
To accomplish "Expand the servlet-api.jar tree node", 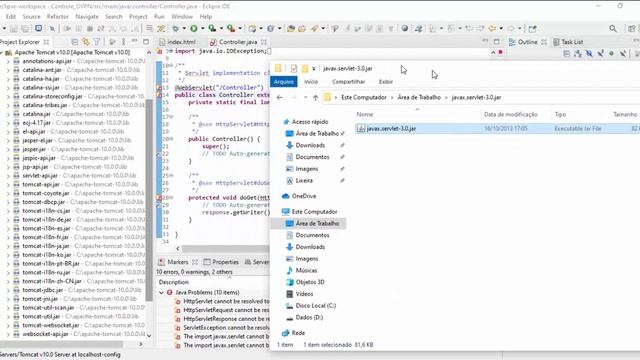I will tap(8, 176).
